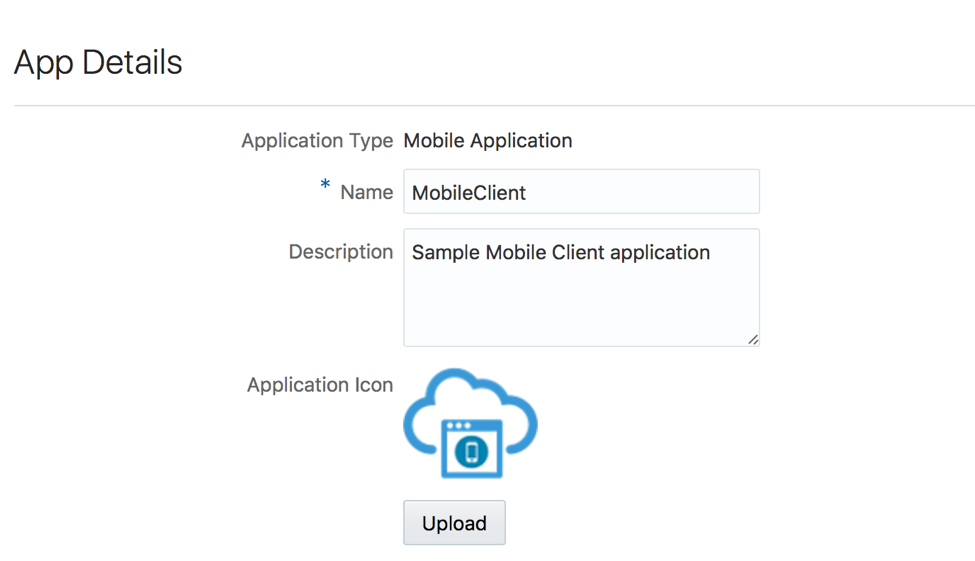Click the phone symbol inside the app icon
Screen dimensions: 975x561
pyautogui.click(x=473, y=452)
